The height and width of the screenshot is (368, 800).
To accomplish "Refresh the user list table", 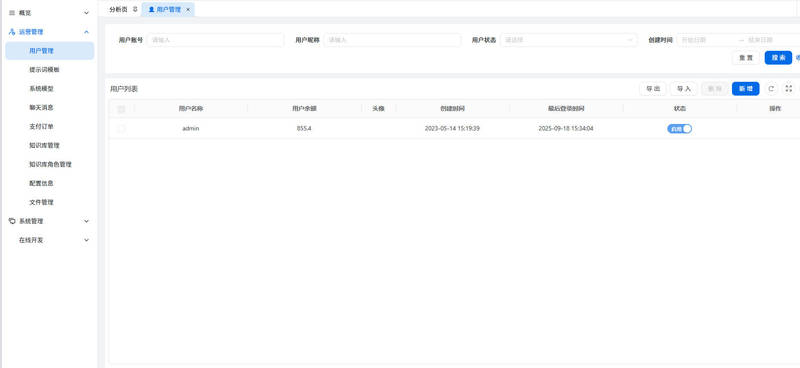I will [x=771, y=89].
